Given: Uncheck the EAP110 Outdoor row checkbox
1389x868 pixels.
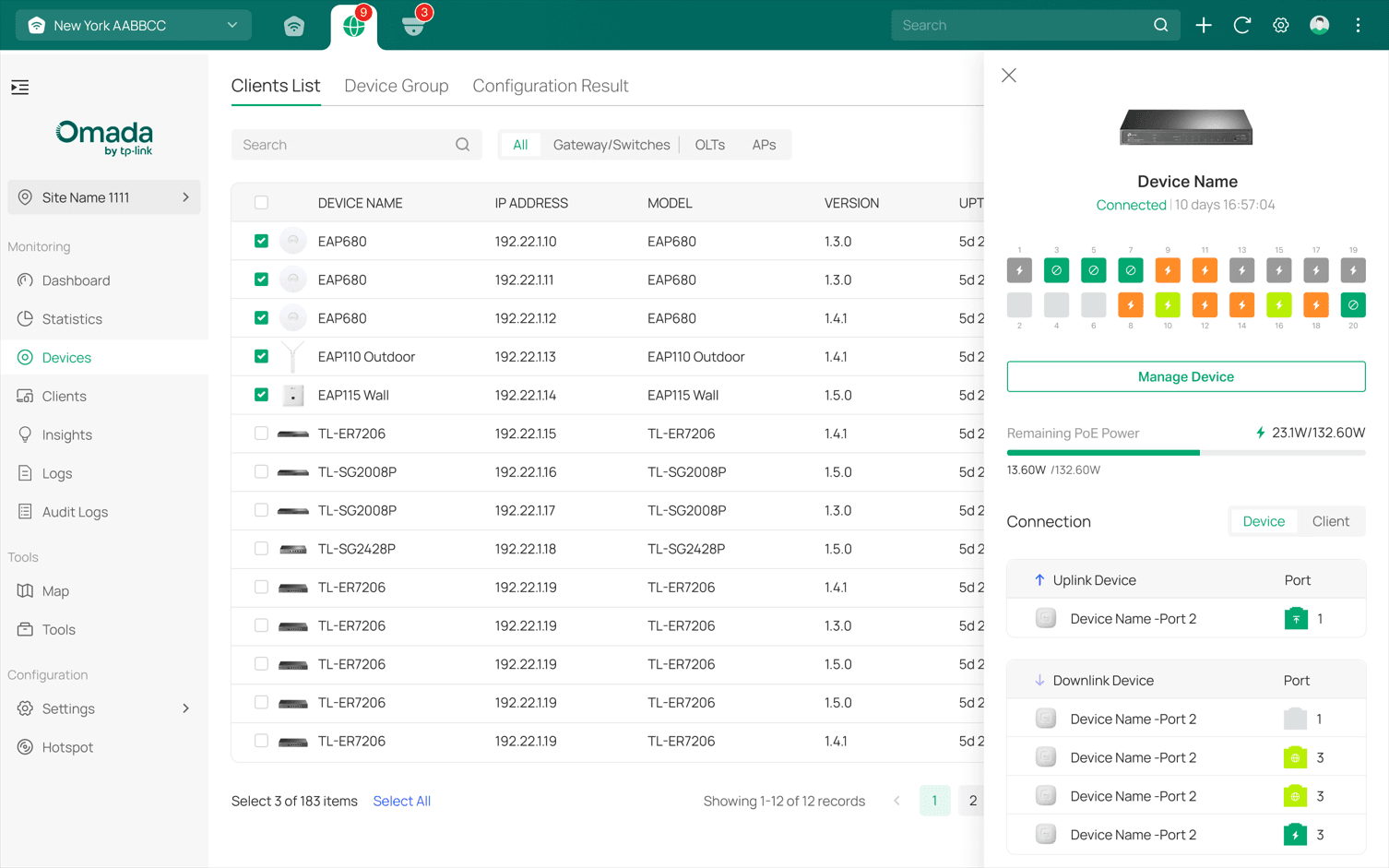Looking at the screenshot, I should pos(261,356).
